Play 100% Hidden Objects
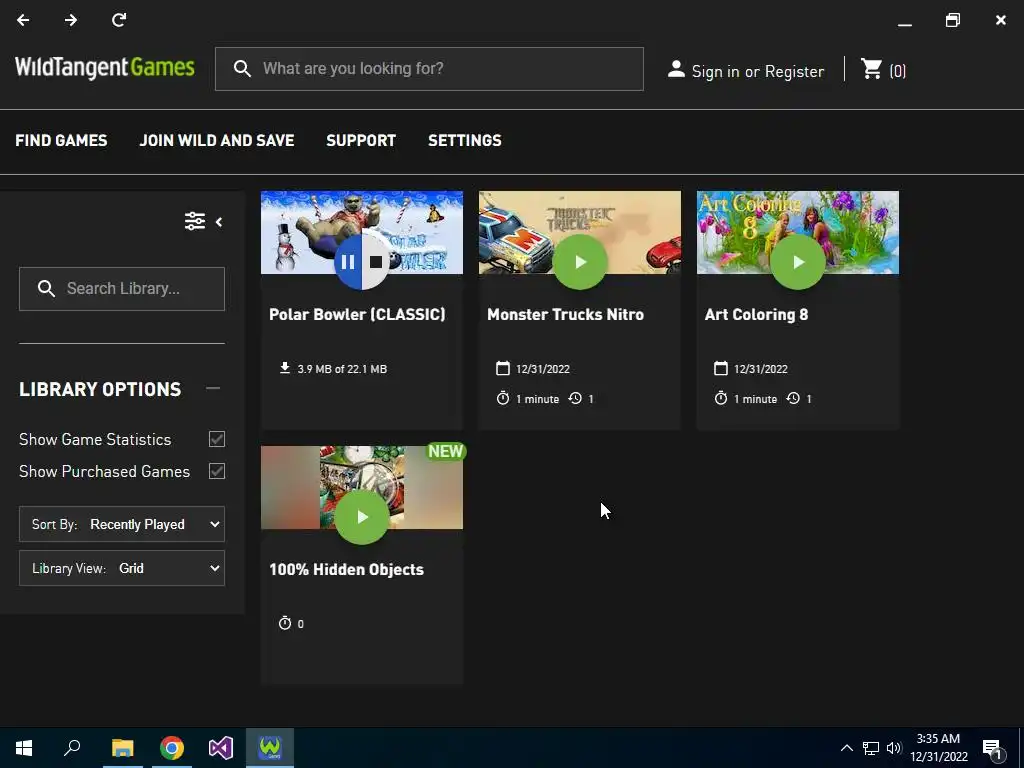The image size is (1024, 768). click(x=362, y=517)
